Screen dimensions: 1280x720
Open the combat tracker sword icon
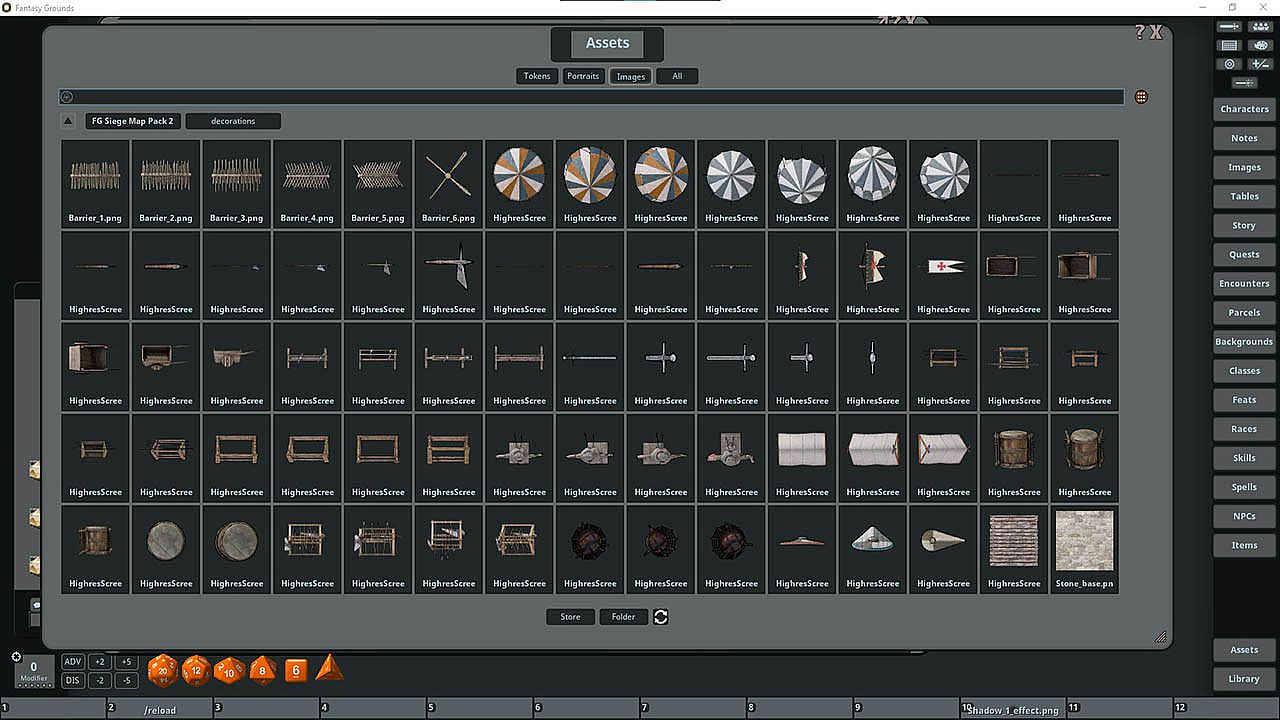[x=1229, y=26]
